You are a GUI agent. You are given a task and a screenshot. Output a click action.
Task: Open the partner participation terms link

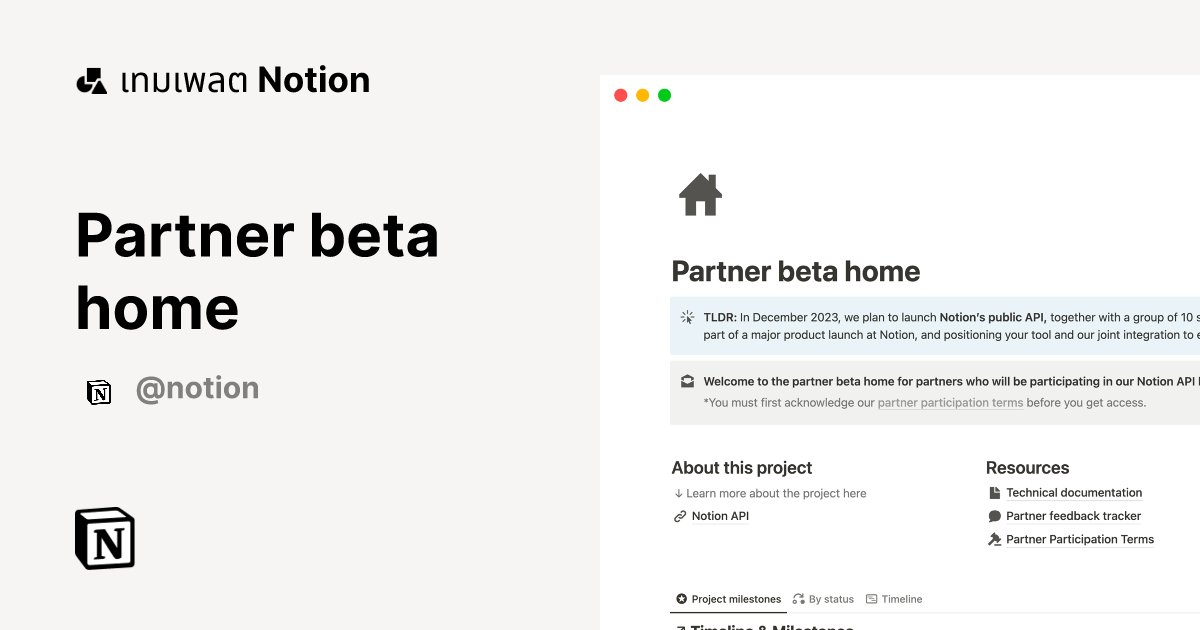[949, 402]
